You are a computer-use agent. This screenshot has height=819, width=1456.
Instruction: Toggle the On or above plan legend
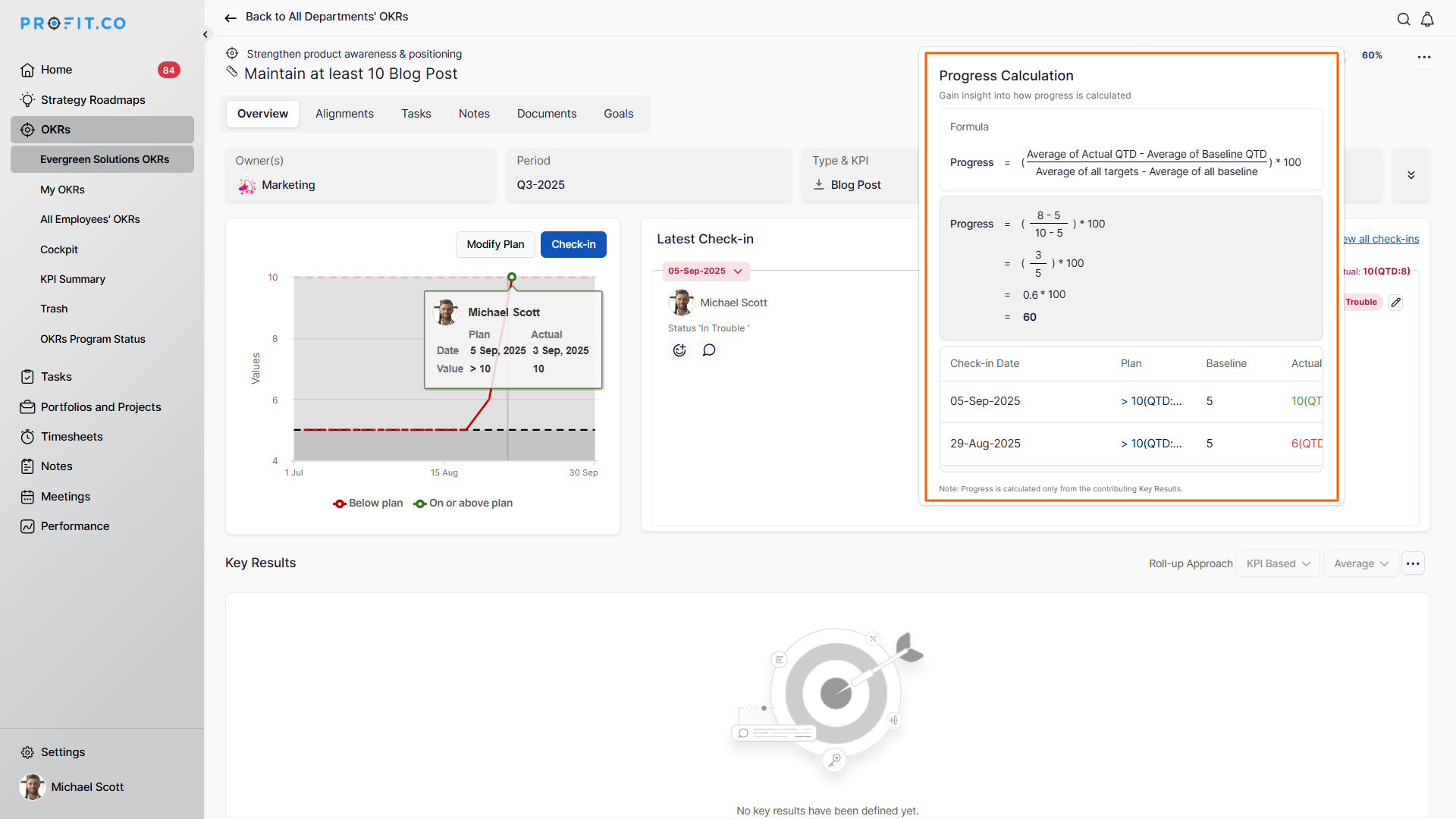click(463, 504)
